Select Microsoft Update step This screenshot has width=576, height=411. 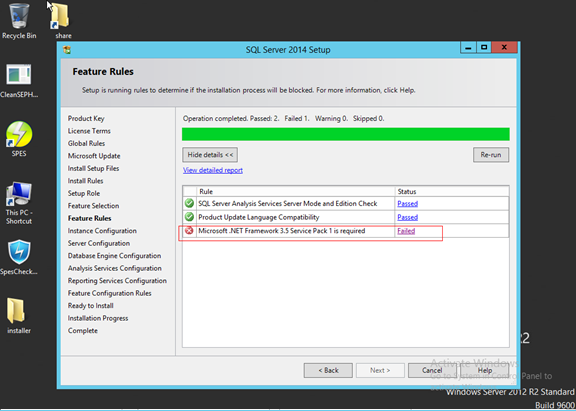click(x=94, y=156)
